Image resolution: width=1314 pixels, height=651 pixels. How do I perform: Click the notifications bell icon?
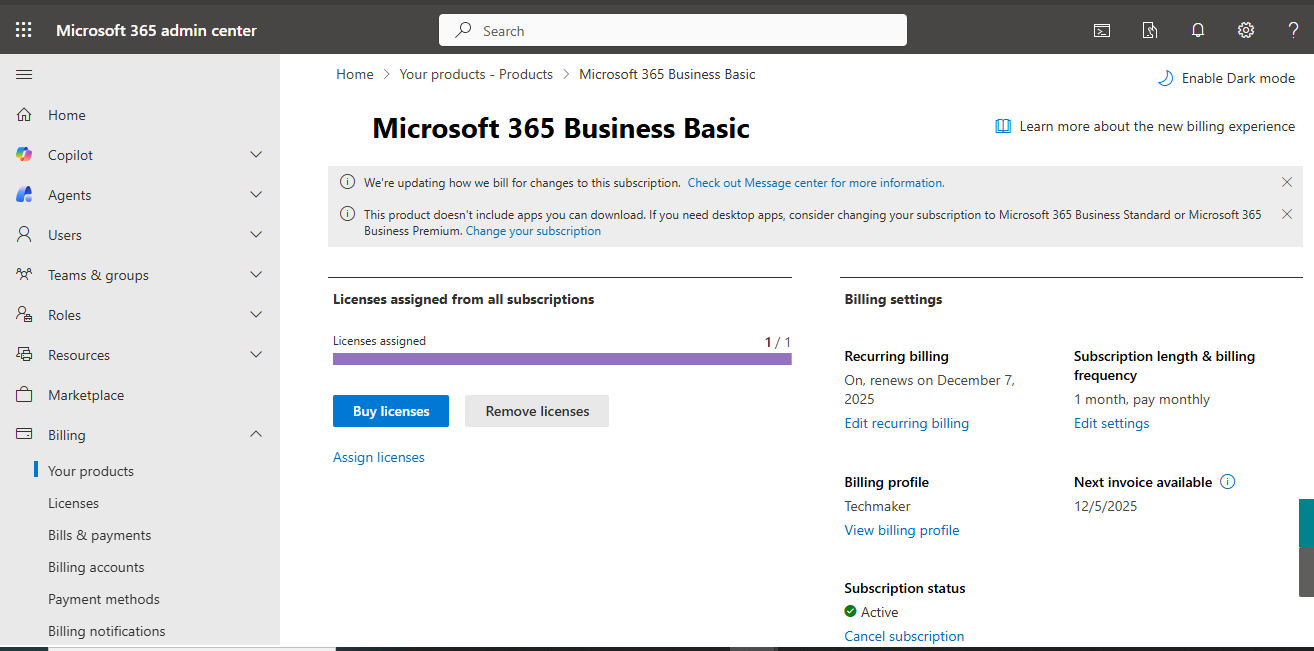(x=1197, y=30)
